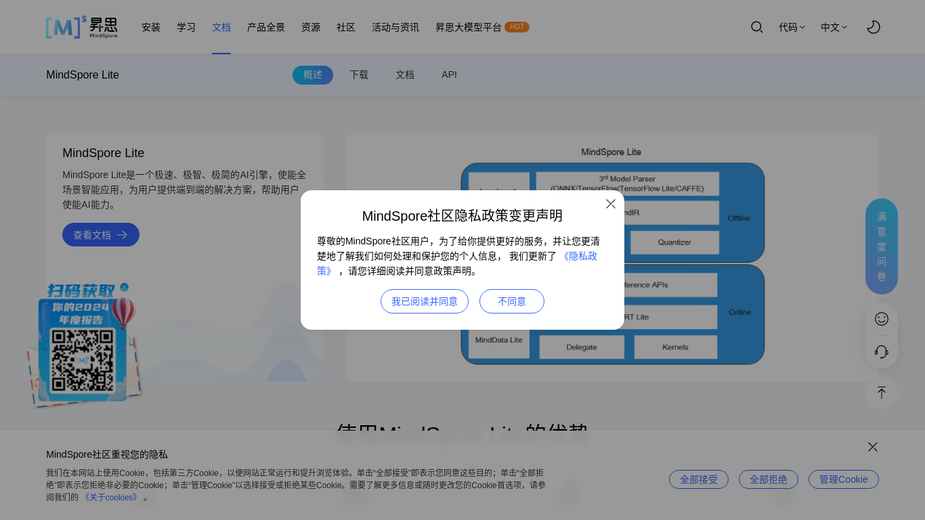Accept all cookies with 全部接受
925x520 pixels.
click(698, 479)
